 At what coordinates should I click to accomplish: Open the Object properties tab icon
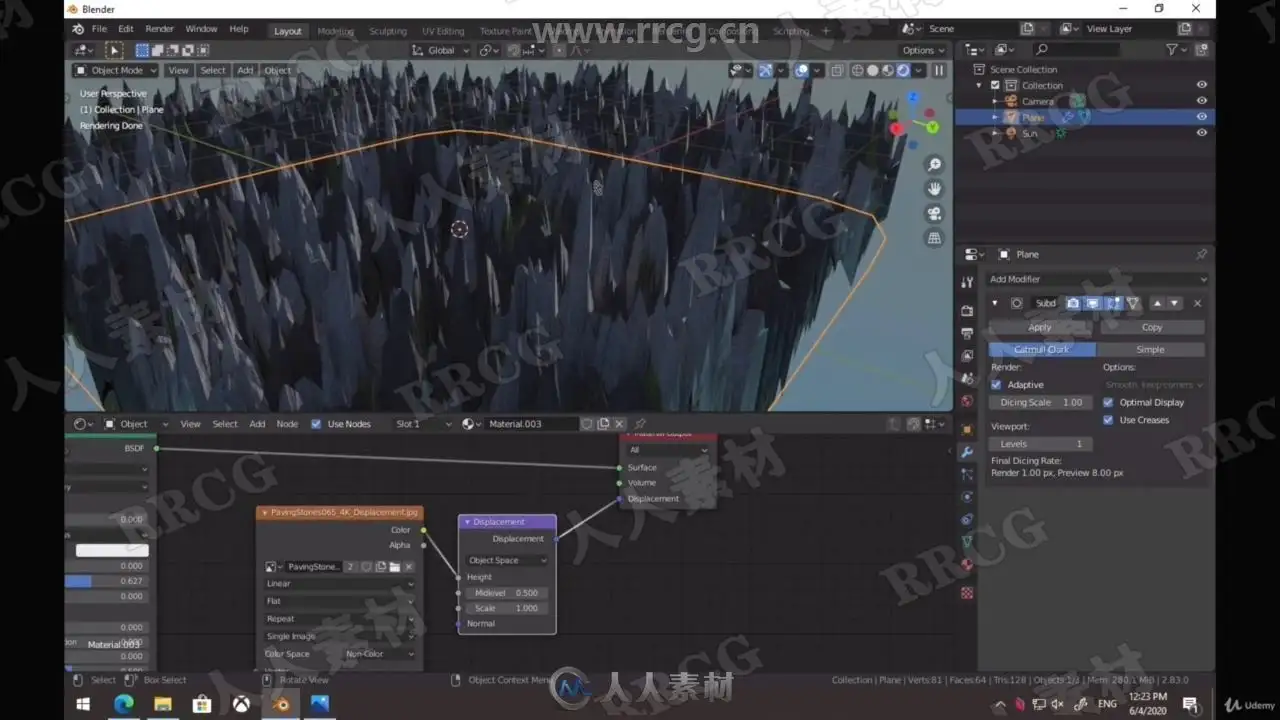coord(967,430)
